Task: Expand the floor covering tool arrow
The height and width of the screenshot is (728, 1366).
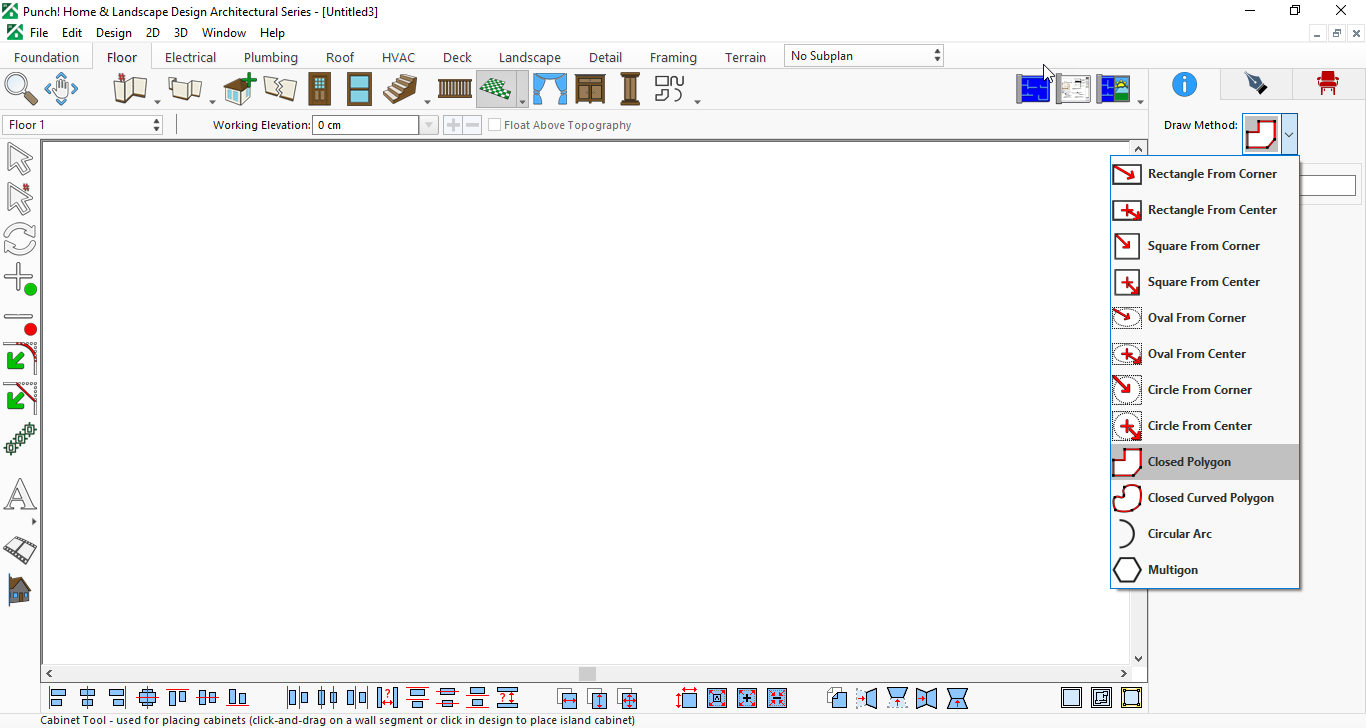Action: (522, 101)
